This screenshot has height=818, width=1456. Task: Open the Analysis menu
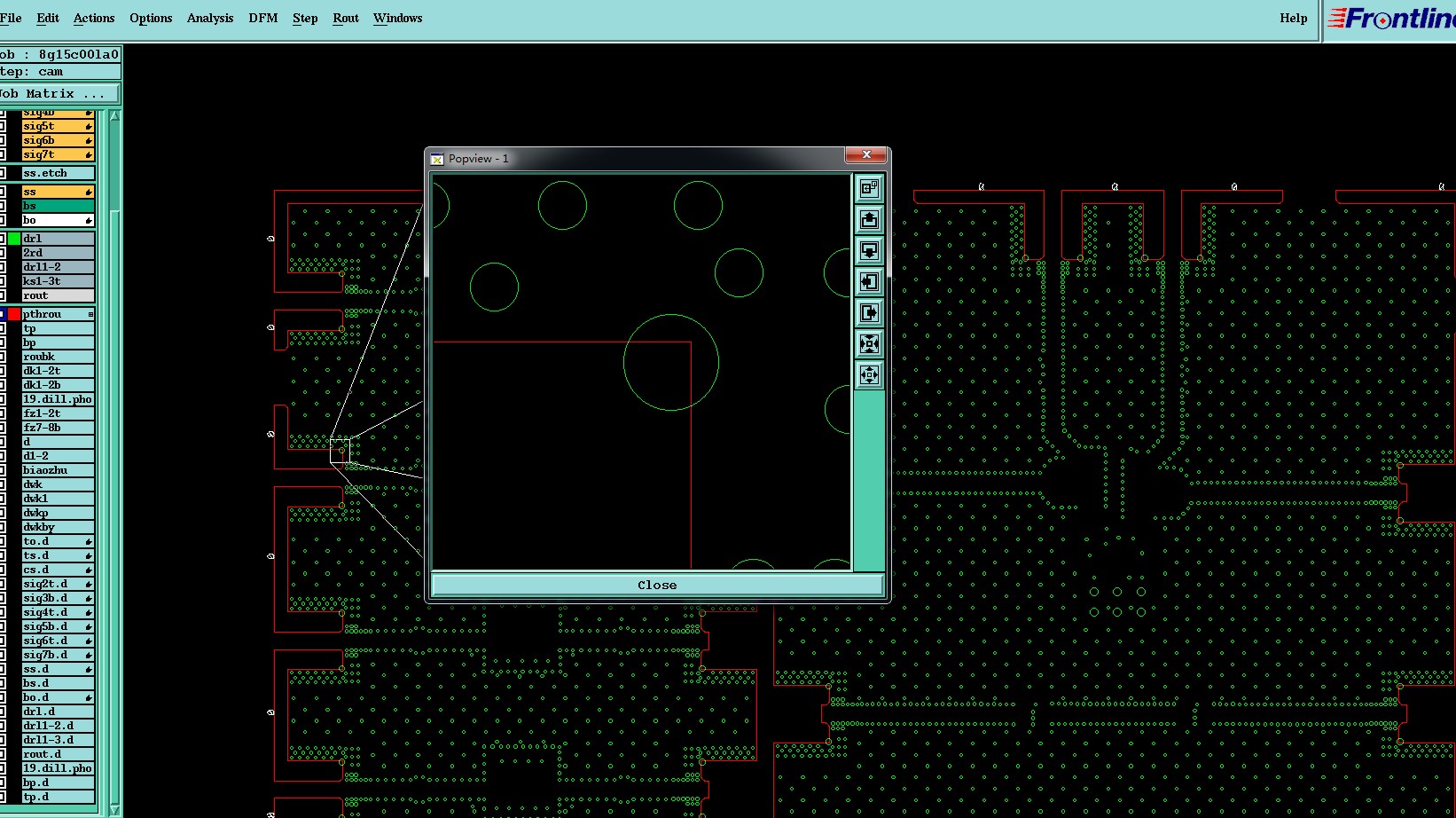tap(210, 18)
